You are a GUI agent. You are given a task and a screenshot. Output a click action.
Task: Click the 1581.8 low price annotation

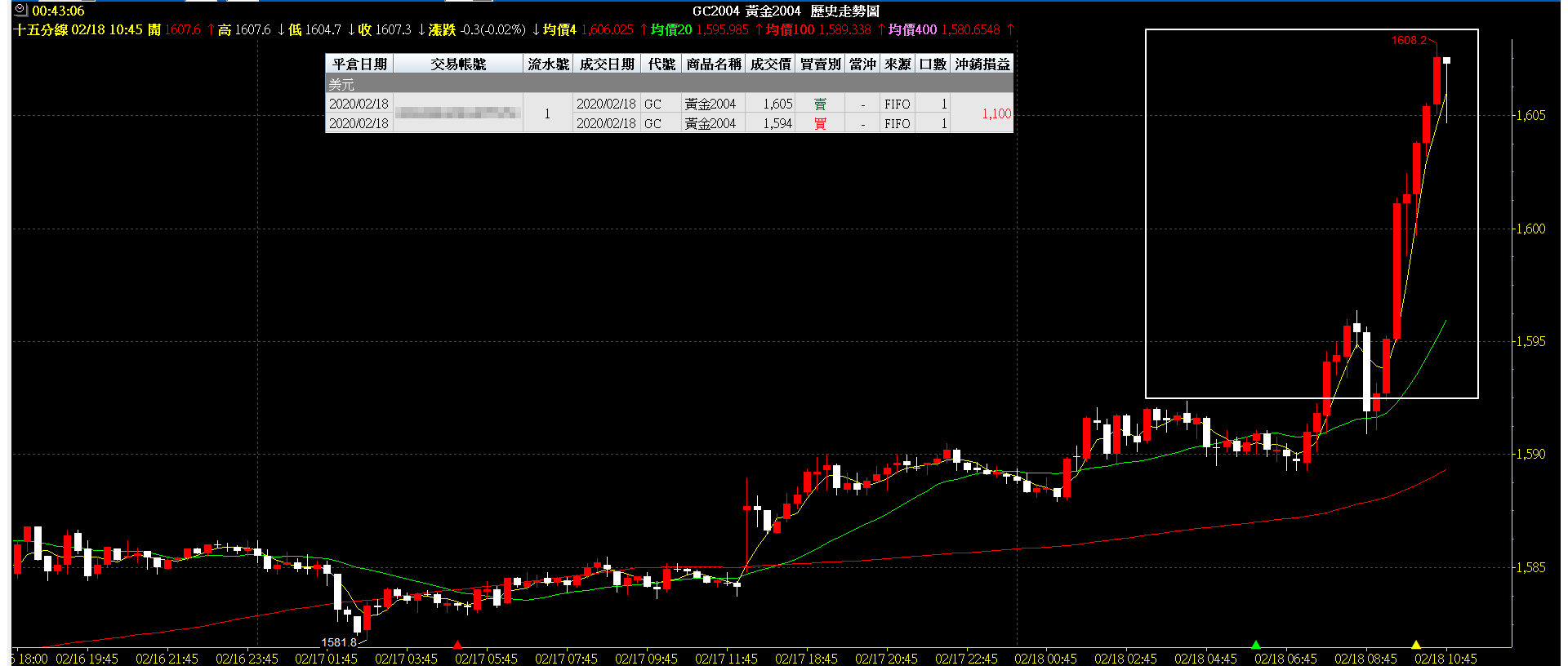click(339, 642)
